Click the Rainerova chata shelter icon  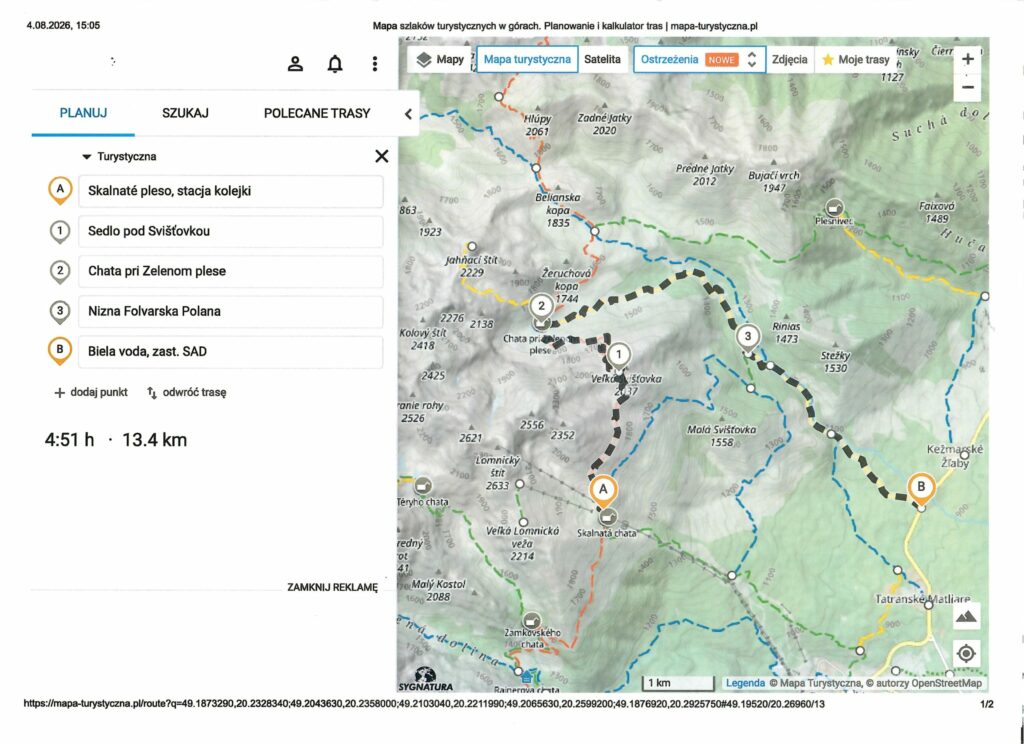pyautogui.click(x=527, y=677)
